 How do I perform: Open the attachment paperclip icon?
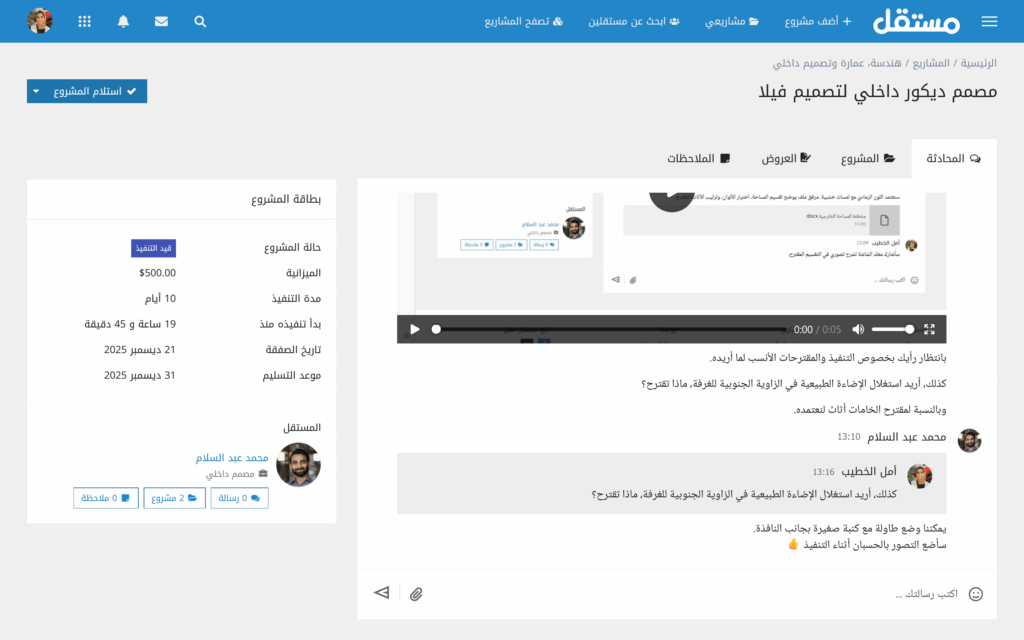[x=416, y=592]
